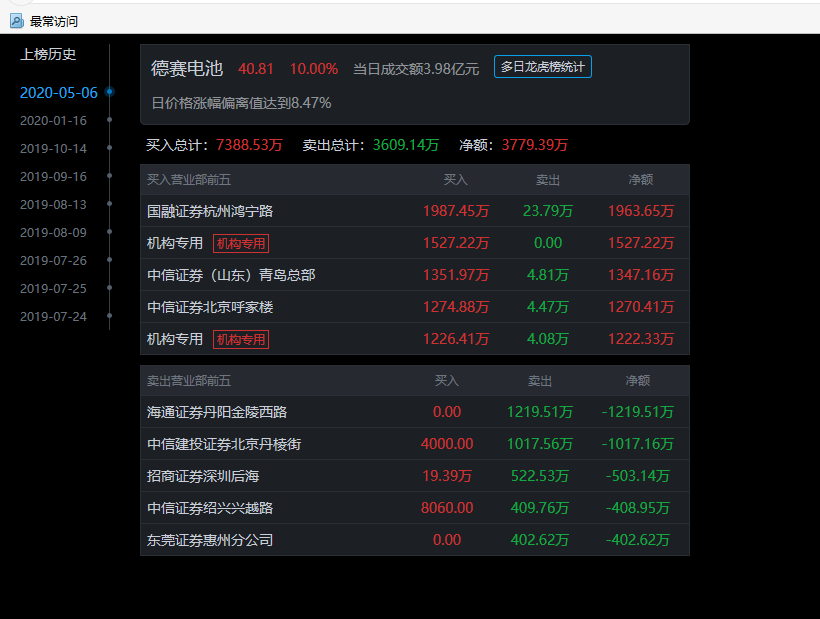Click the 买入 column header

pos(458,179)
